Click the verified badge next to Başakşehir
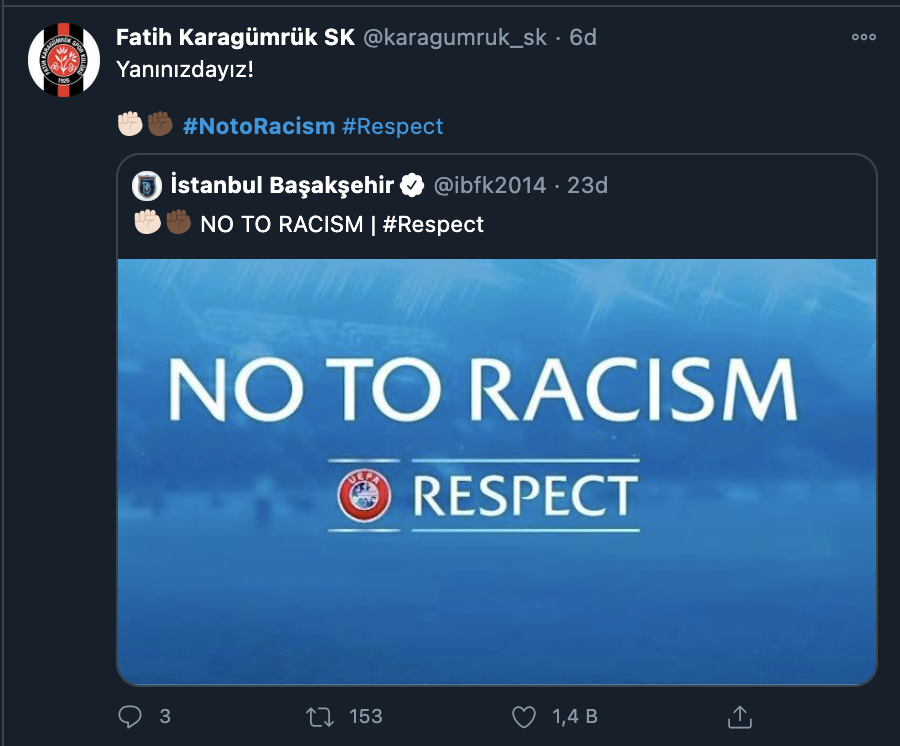The width and height of the screenshot is (900, 746). point(412,185)
